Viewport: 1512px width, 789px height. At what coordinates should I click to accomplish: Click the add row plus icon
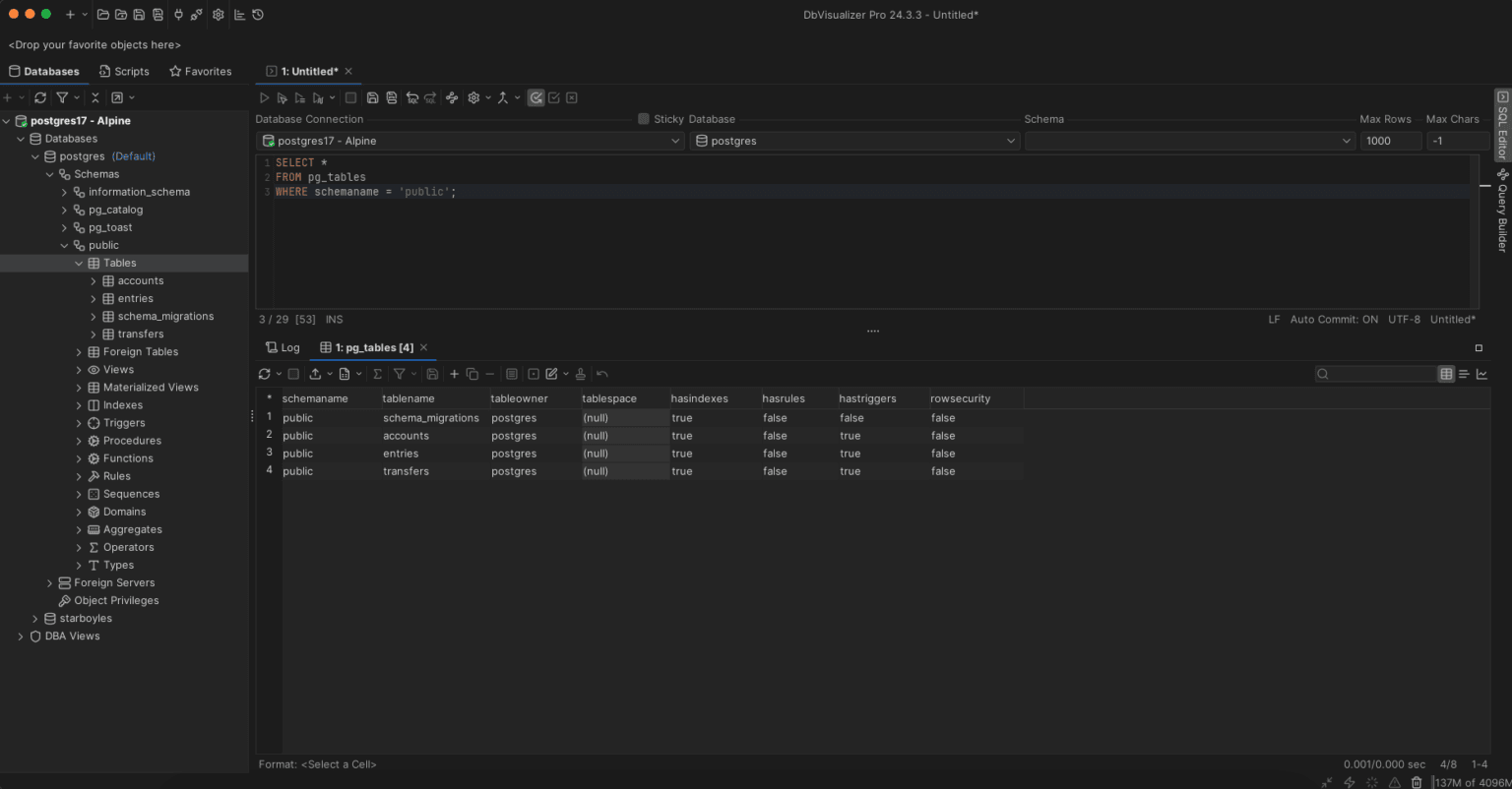454,374
